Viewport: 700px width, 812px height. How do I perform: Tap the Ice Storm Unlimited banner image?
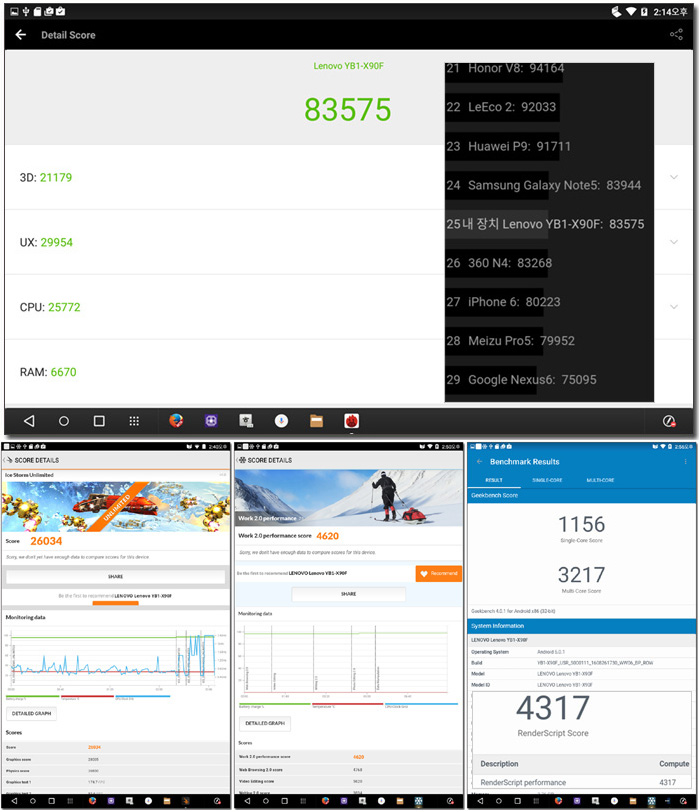[116, 506]
